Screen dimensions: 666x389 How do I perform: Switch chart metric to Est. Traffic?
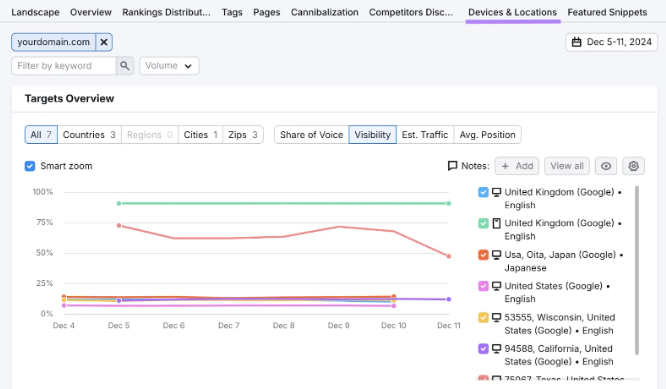tap(425, 135)
